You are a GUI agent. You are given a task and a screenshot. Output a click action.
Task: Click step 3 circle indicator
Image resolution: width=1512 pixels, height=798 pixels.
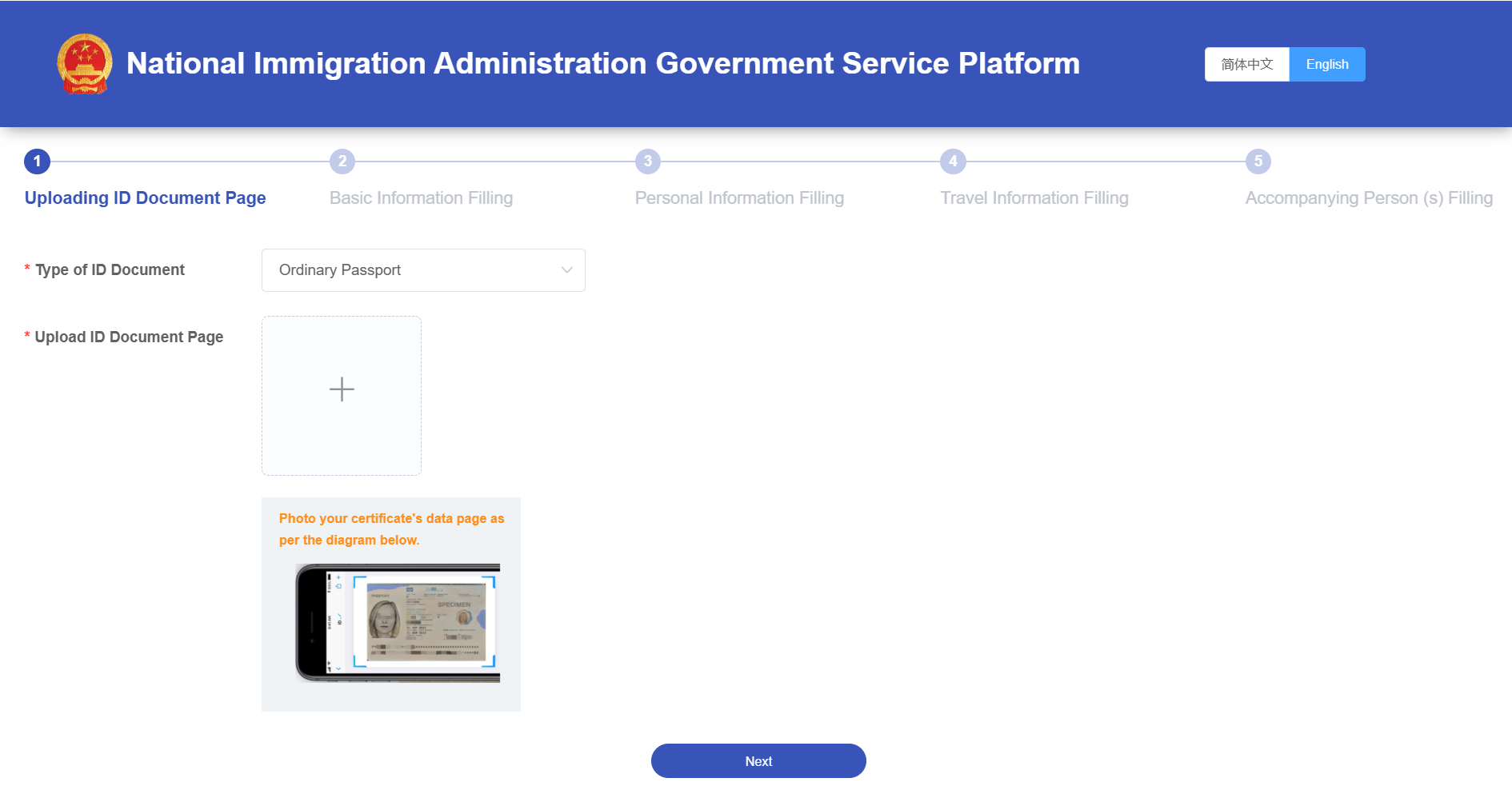tap(648, 162)
